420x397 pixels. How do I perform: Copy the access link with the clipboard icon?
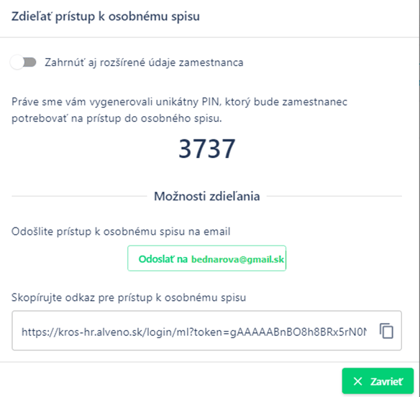pos(386,331)
